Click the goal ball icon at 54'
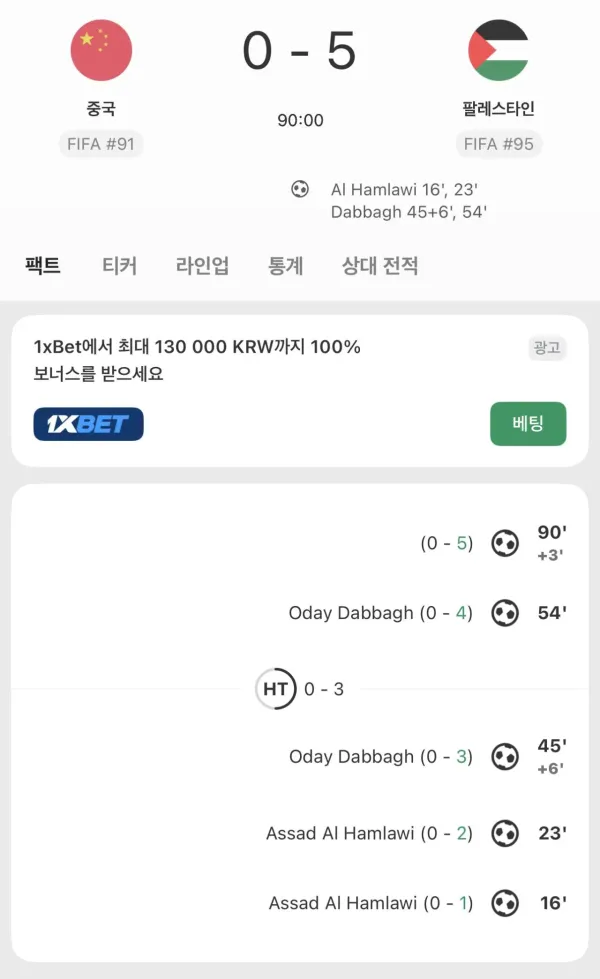Viewport: 600px width, 979px height. click(x=504, y=612)
